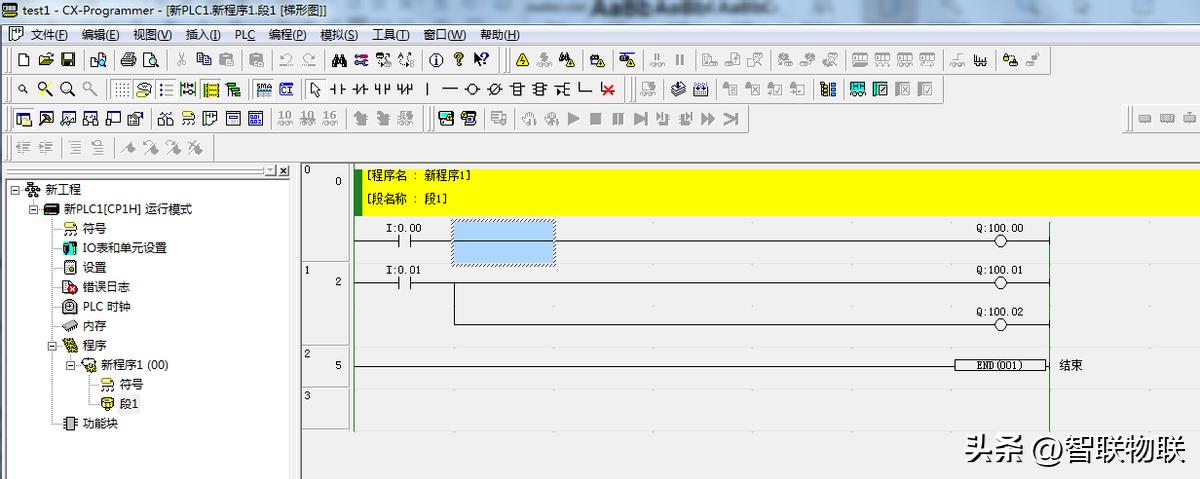Open the 编程(P) menu
This screenshot has height=479, width=1200.
(x=288, y=34)
